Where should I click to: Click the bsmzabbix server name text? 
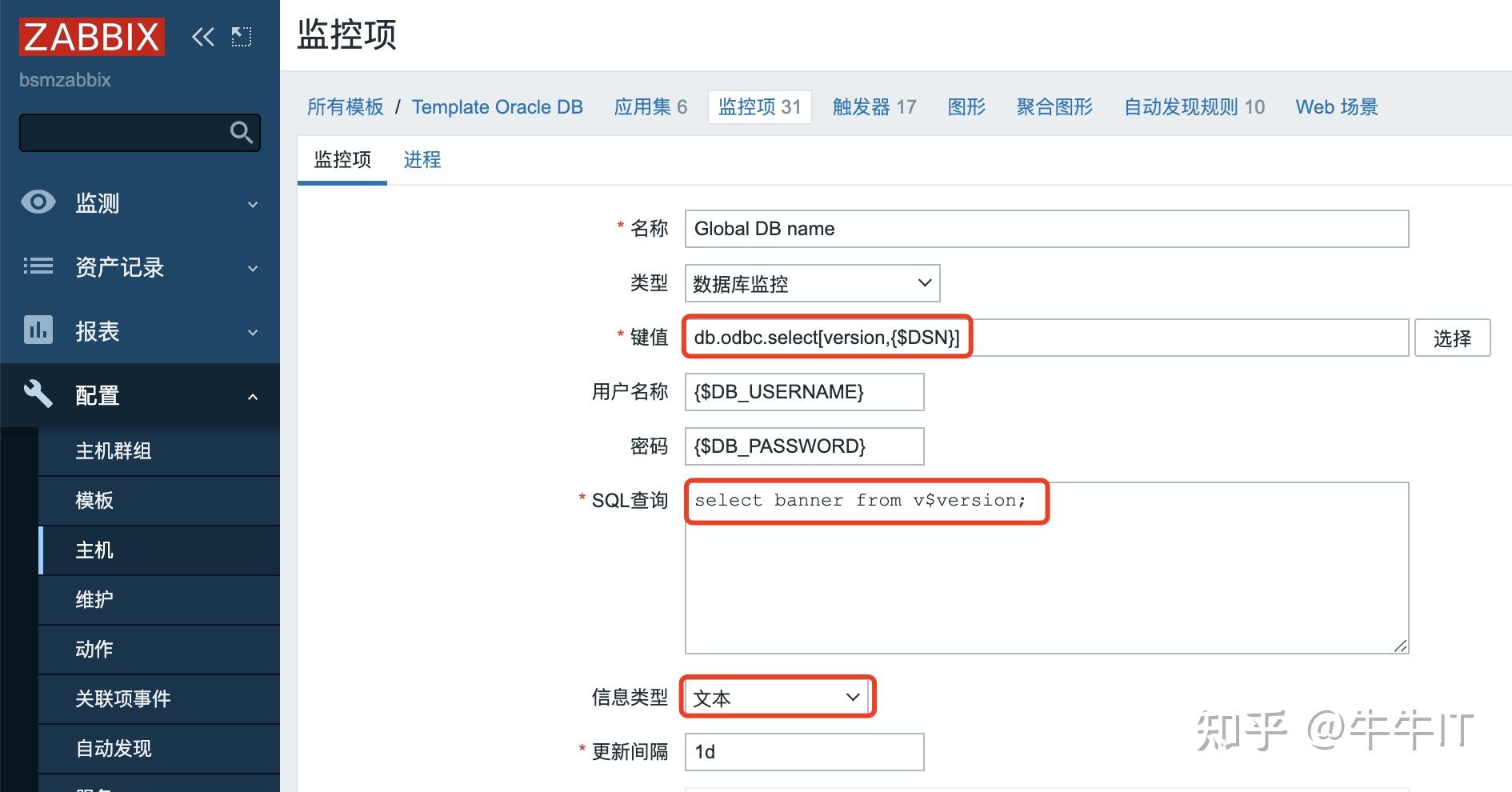pos(65,80)
